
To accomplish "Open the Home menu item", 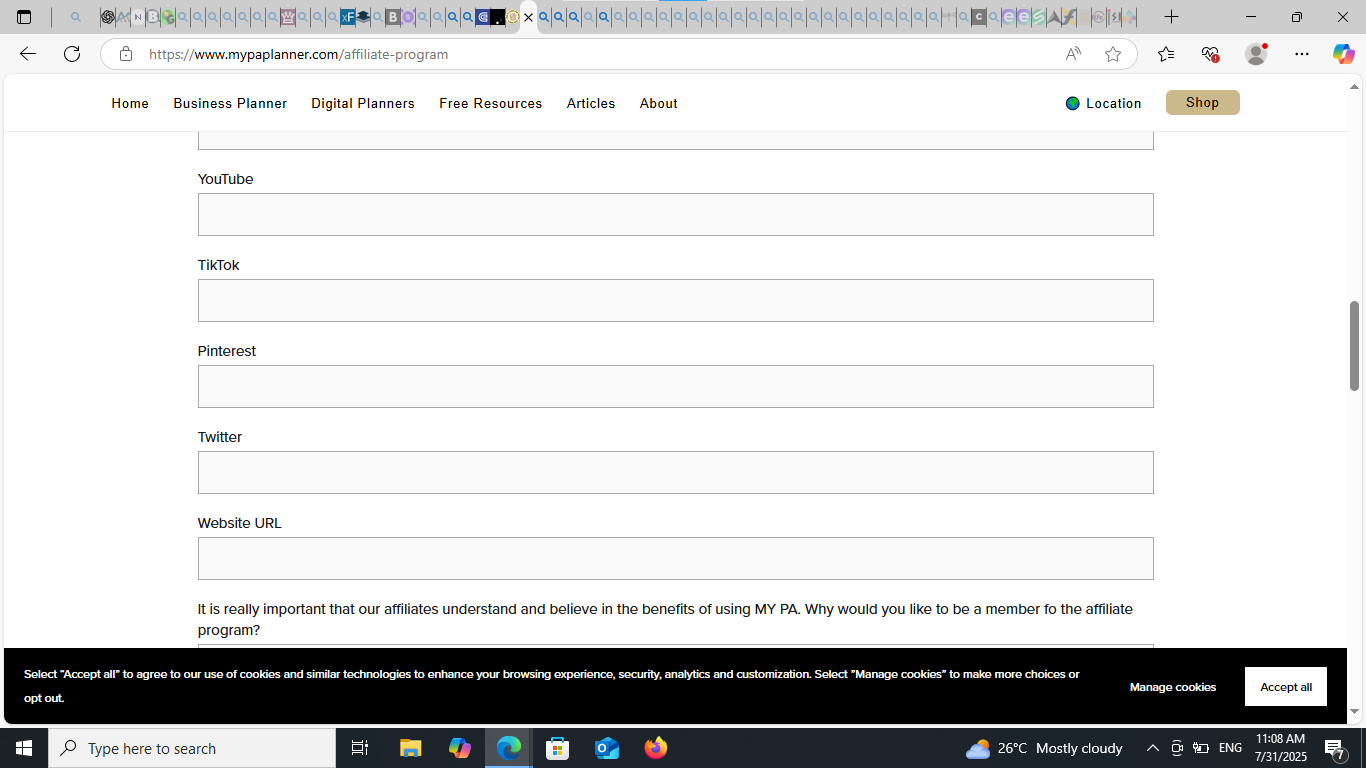I will pos(130,103).
